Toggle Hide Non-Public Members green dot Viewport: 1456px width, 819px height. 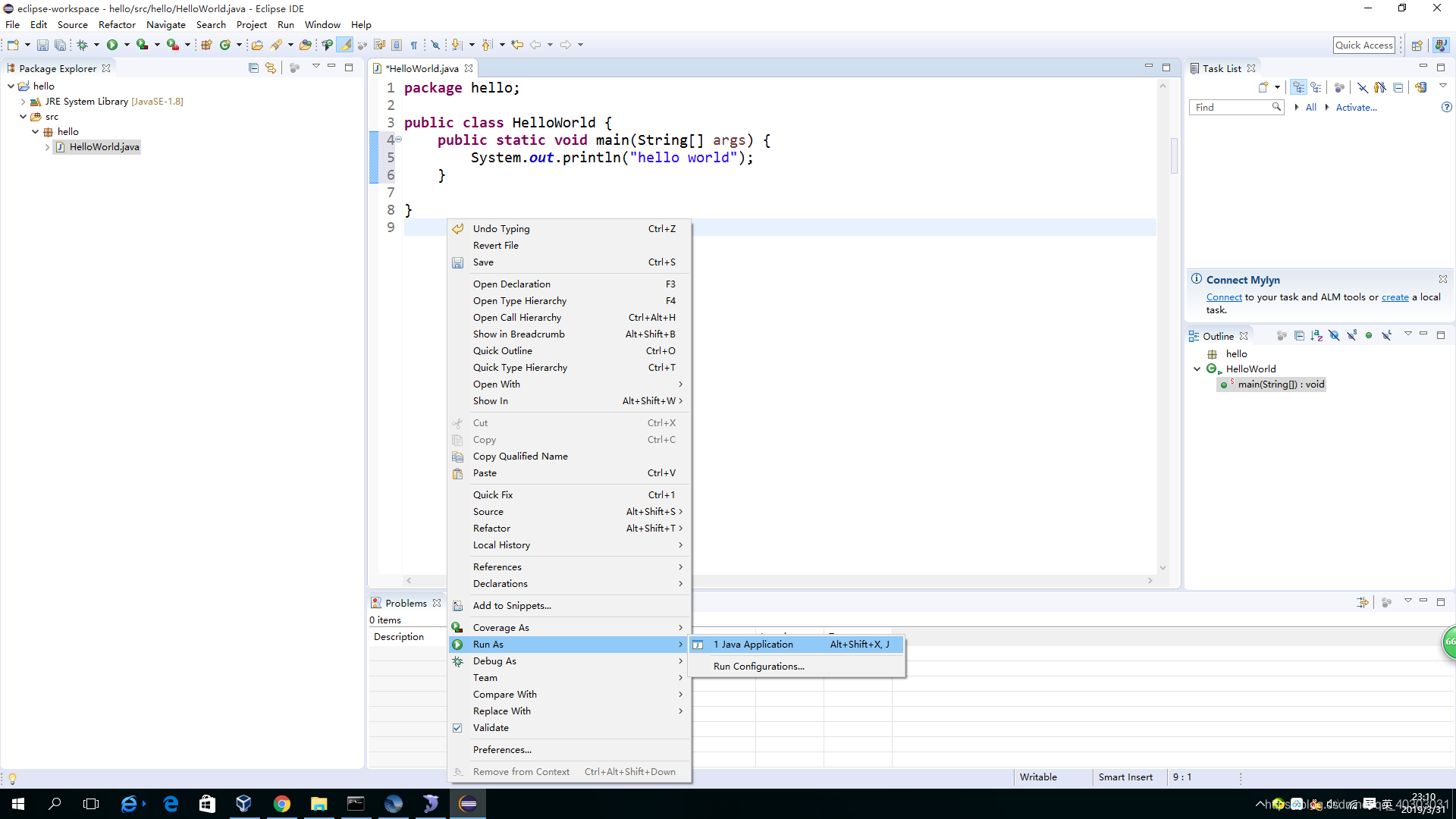[1369, 335]
